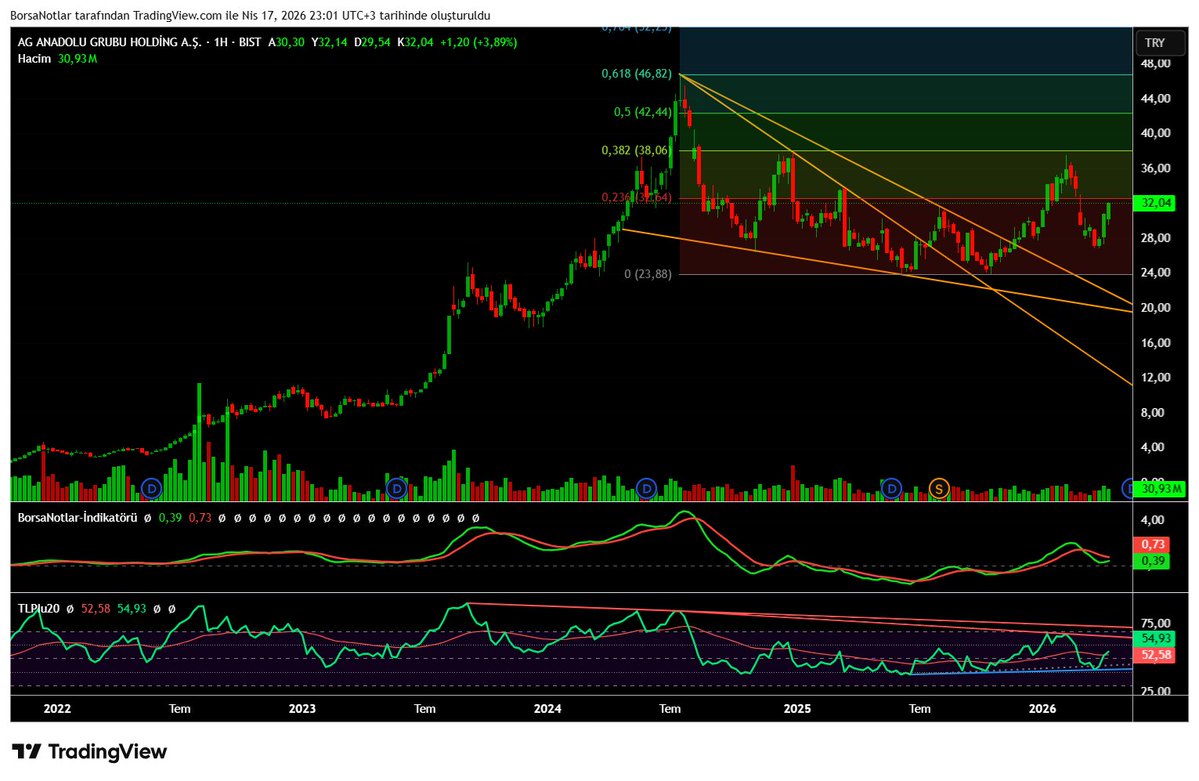Click the green 54,93 axis value tag
This screenshot has width=1199, height=781.
coord(1155,639)
